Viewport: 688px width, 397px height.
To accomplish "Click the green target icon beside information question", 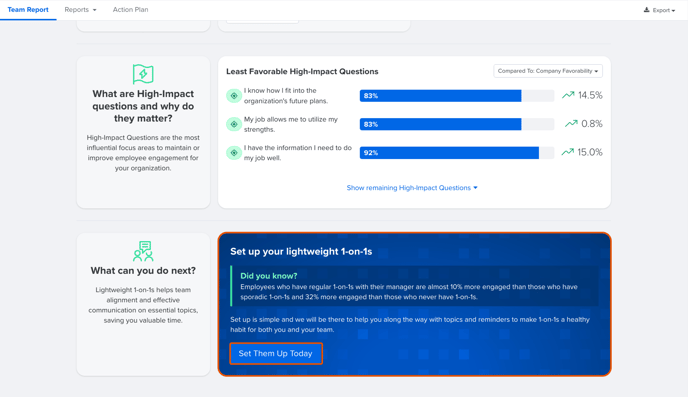I will (234, 153).
